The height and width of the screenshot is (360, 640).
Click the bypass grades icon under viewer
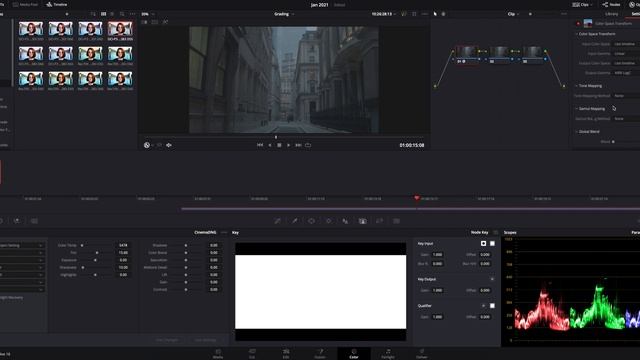click(147, 145)
